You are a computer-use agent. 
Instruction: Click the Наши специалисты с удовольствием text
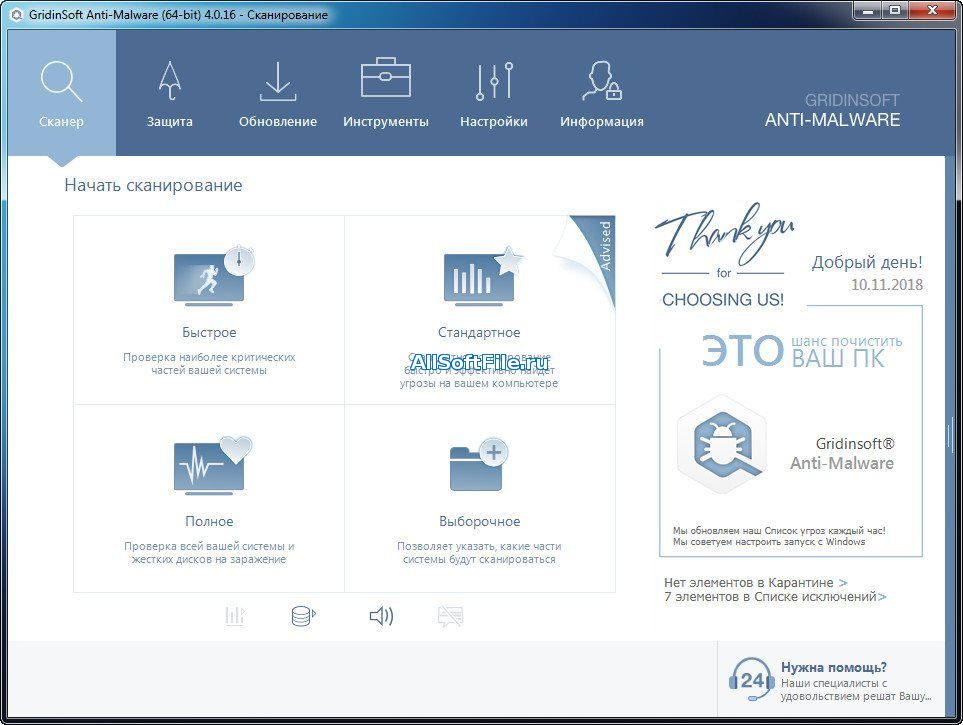(856, 690)
